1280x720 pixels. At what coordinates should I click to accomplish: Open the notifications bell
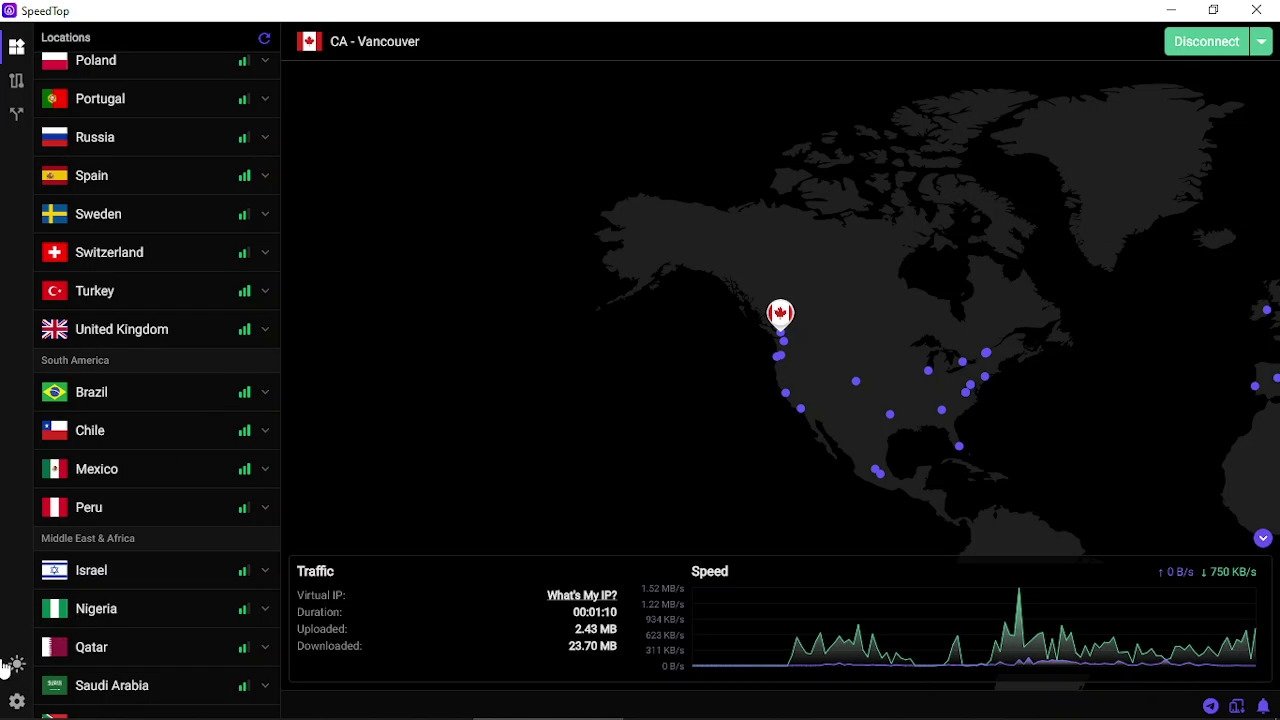click(x=1263, y=706)
